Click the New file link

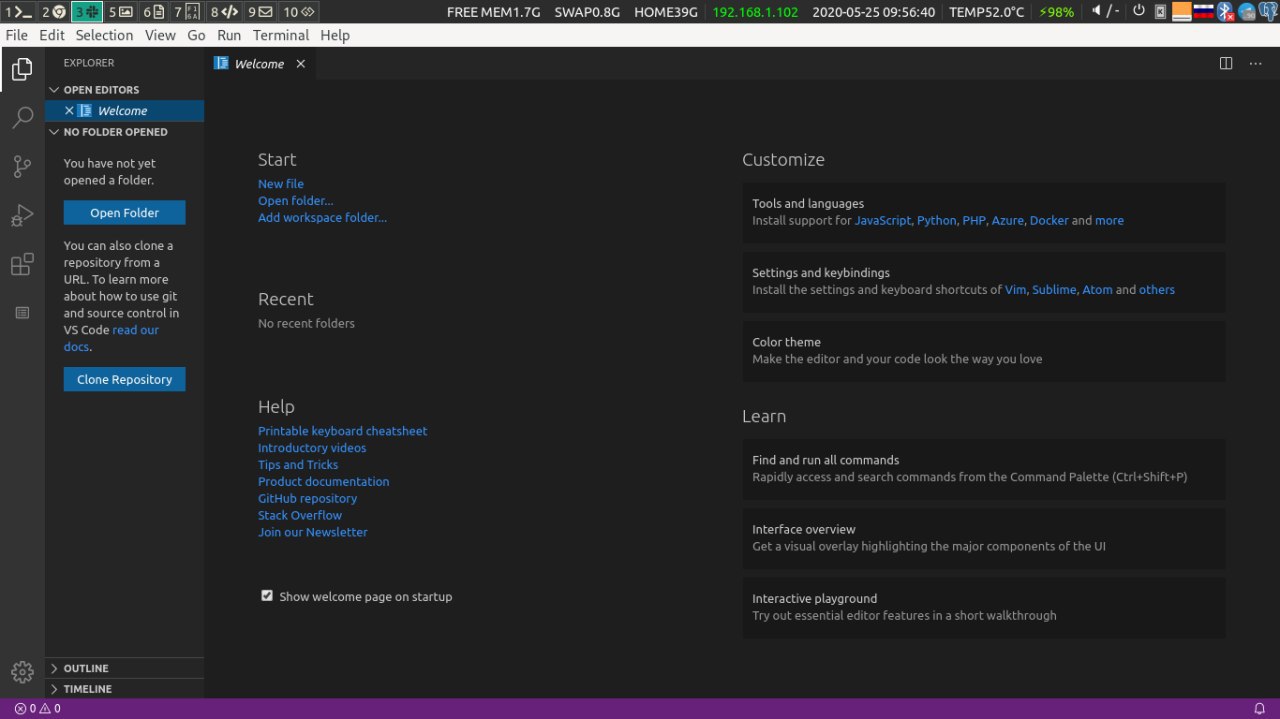click(x=281, y=184)
